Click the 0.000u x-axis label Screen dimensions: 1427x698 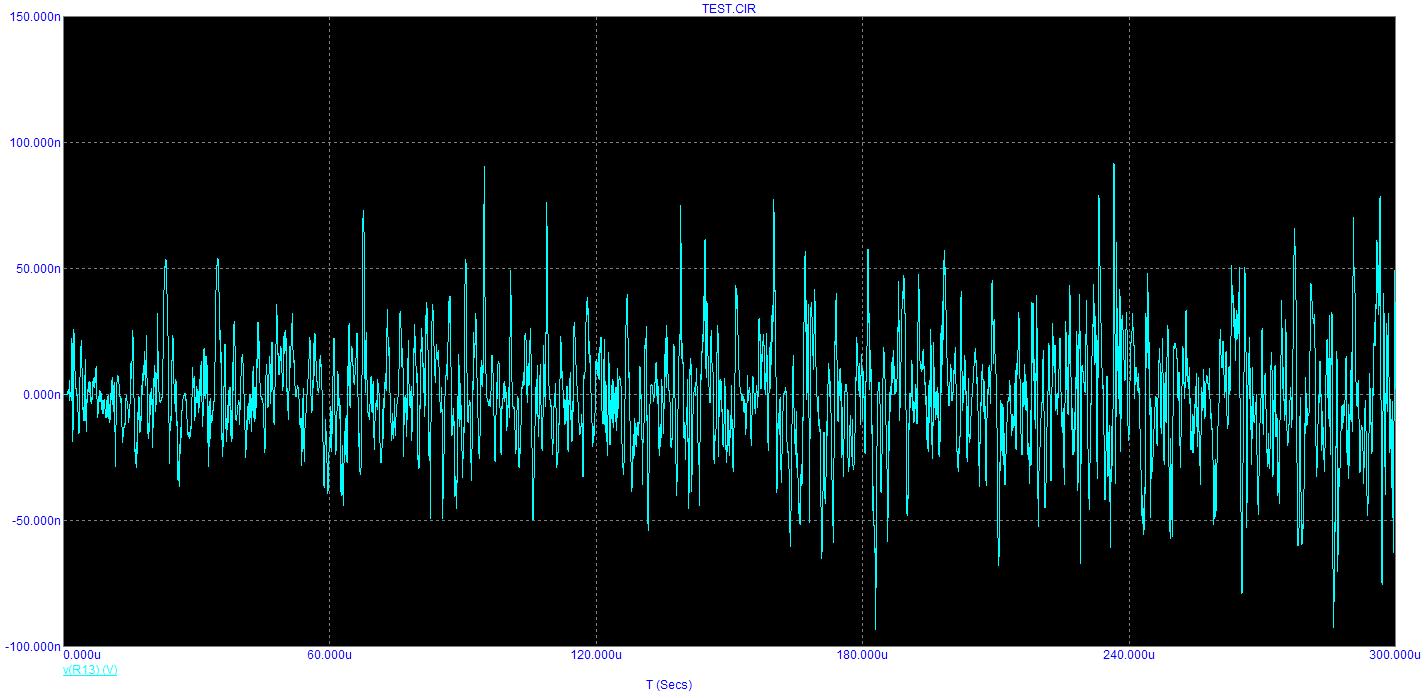(83, 655)
